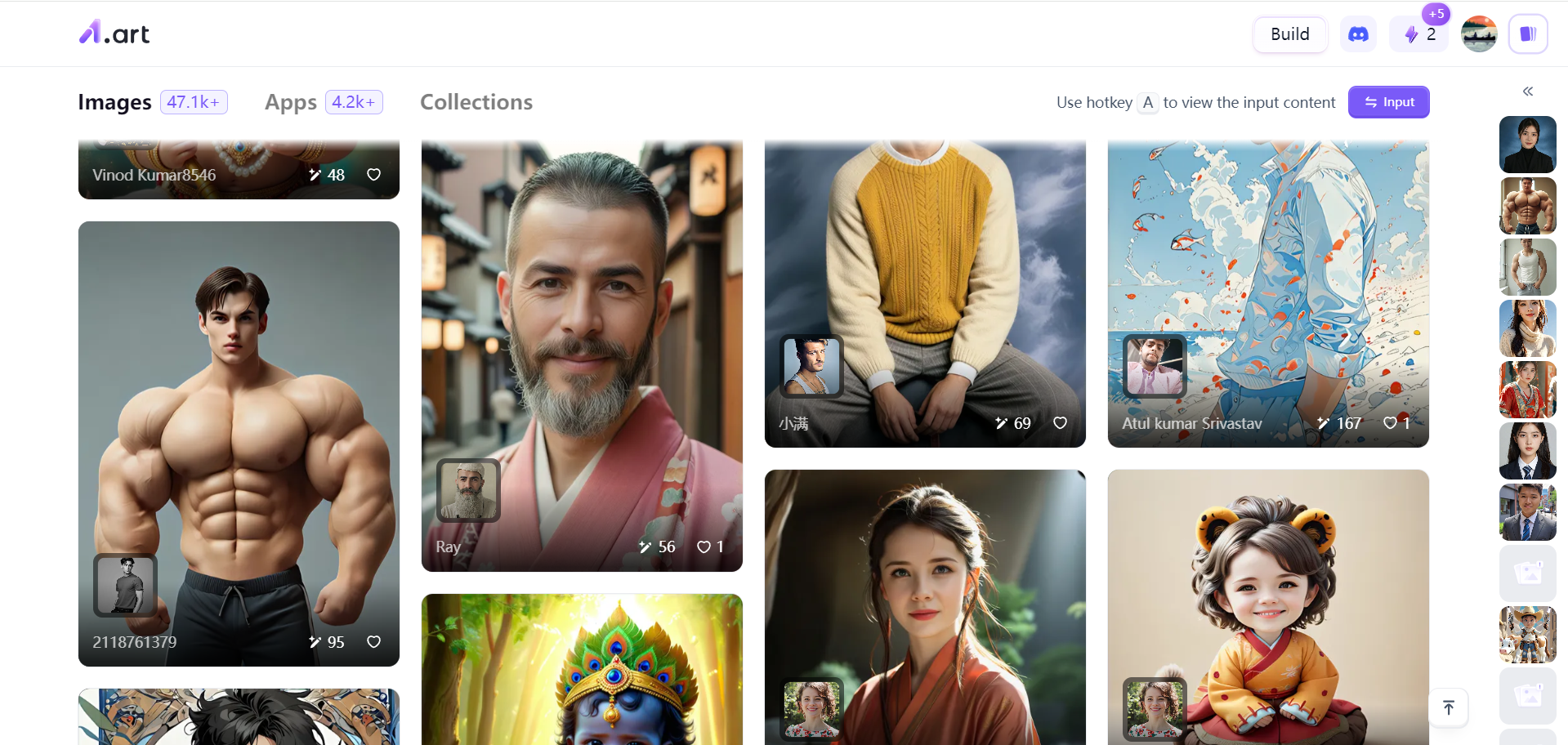
Task: Click the +5 bonus badge
Action: pyautogui.click(x=1436, y=14)
